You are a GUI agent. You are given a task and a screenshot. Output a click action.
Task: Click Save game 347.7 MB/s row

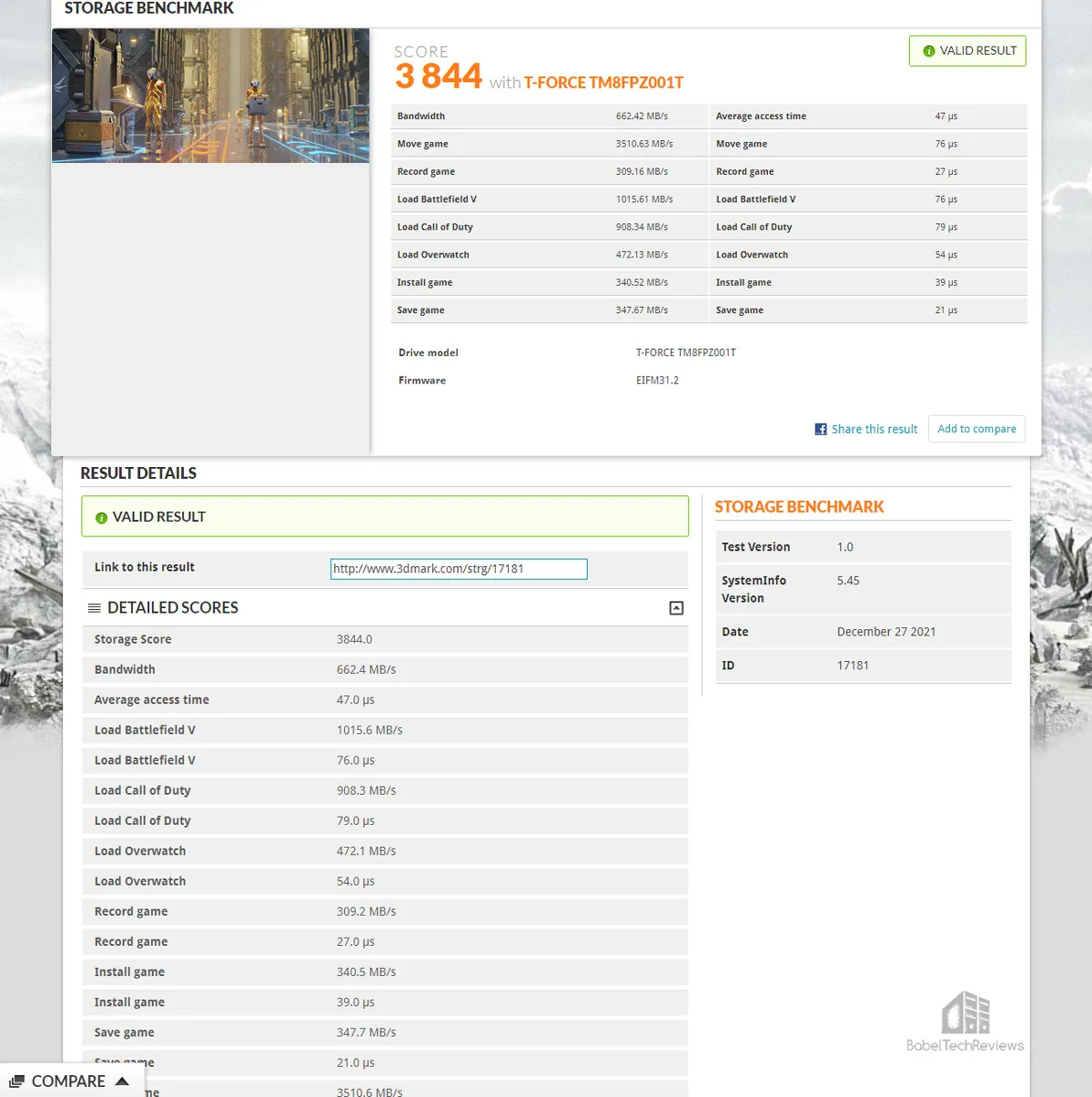(385, 1032)
